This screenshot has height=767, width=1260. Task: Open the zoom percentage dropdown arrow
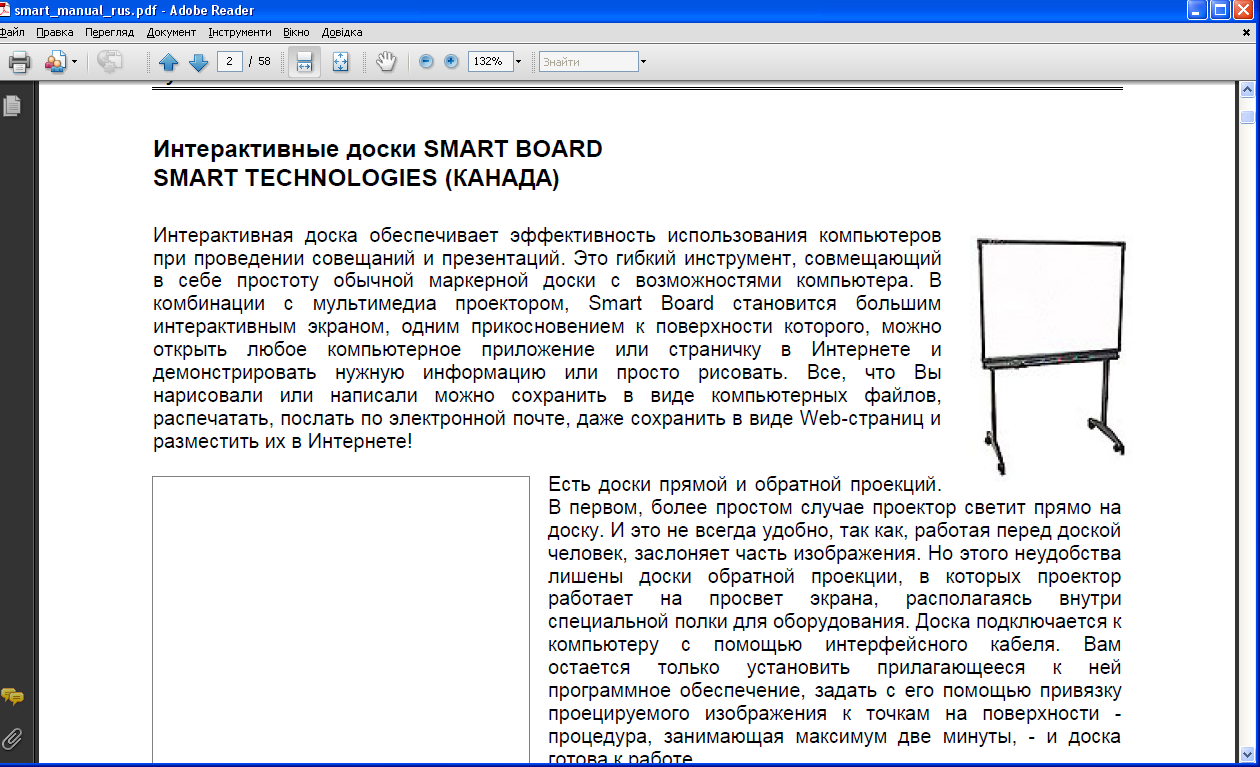(x=518, y=61)
